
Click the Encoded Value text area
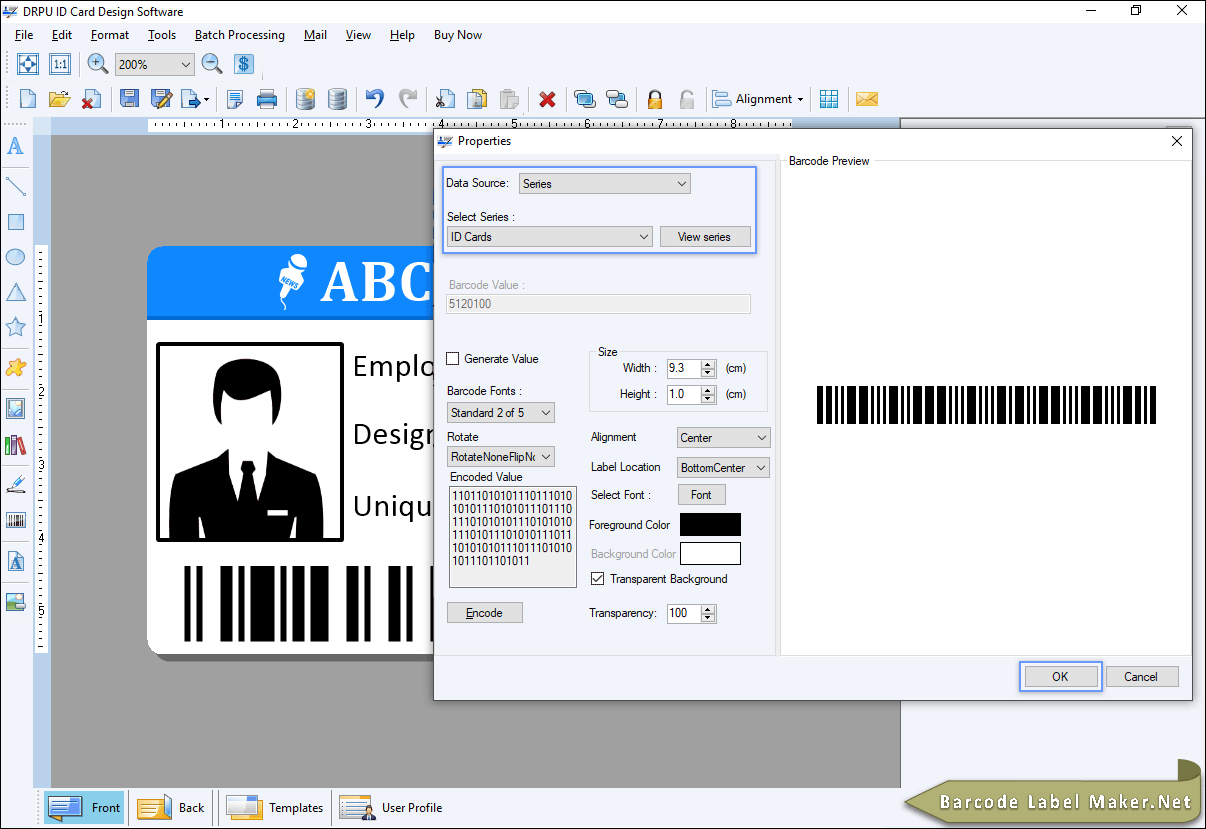pyautogui.click(x=513, y=536)
